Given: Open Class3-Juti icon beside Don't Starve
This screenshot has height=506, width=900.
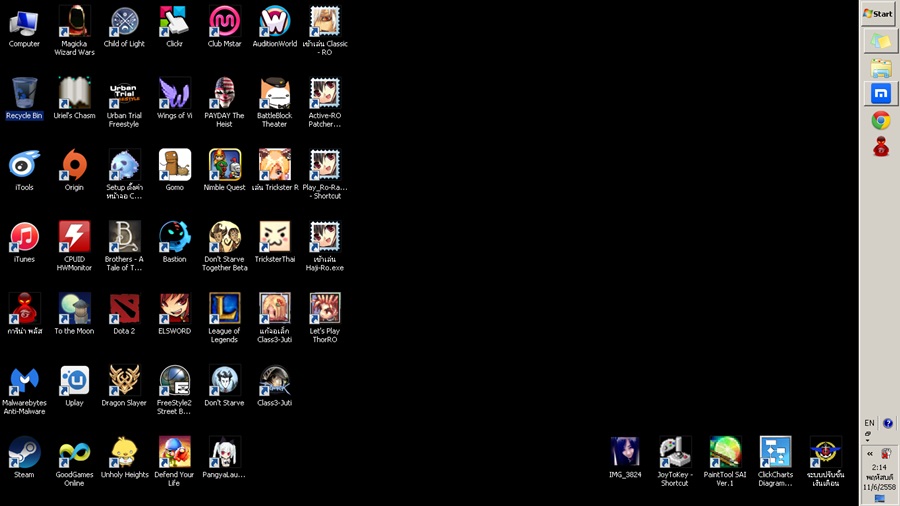Looking at the screenshot, I should [x=274, y=386].
